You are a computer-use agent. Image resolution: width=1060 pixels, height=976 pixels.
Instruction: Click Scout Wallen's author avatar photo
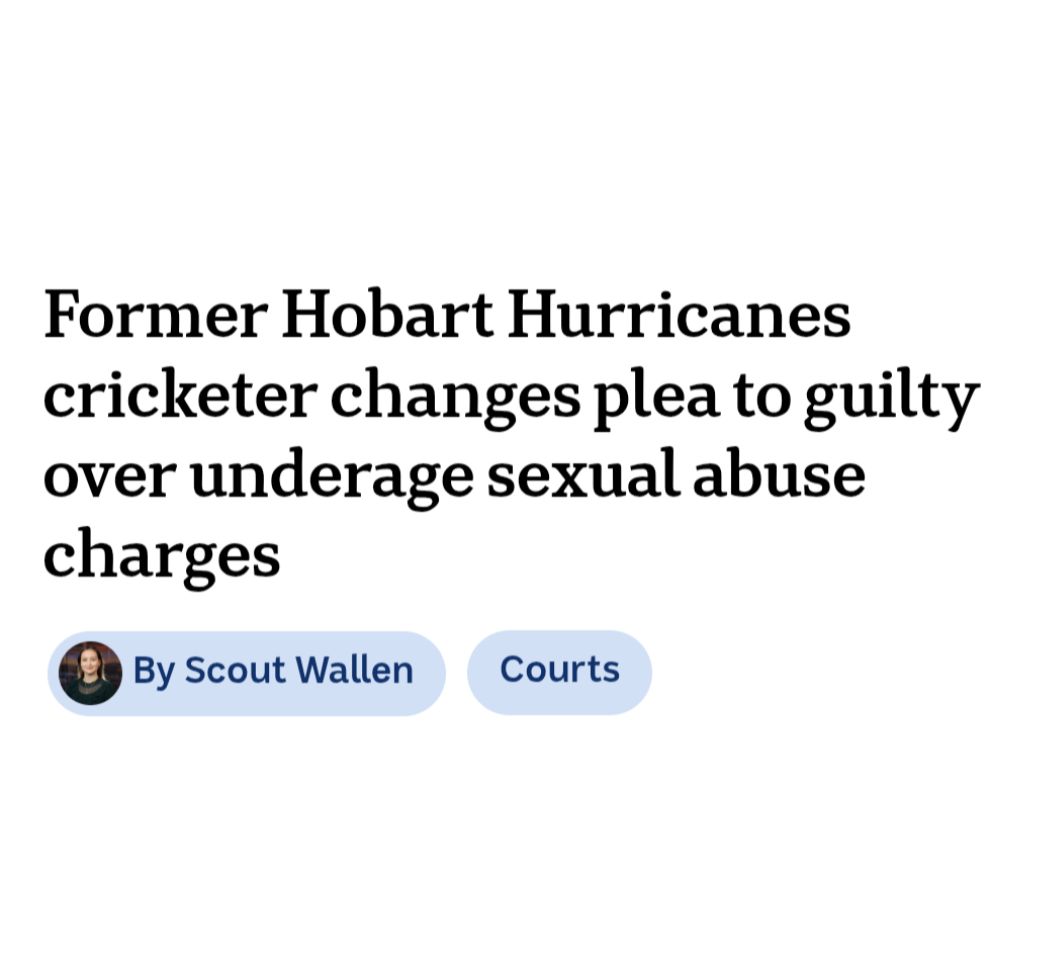tap(90, 673)
